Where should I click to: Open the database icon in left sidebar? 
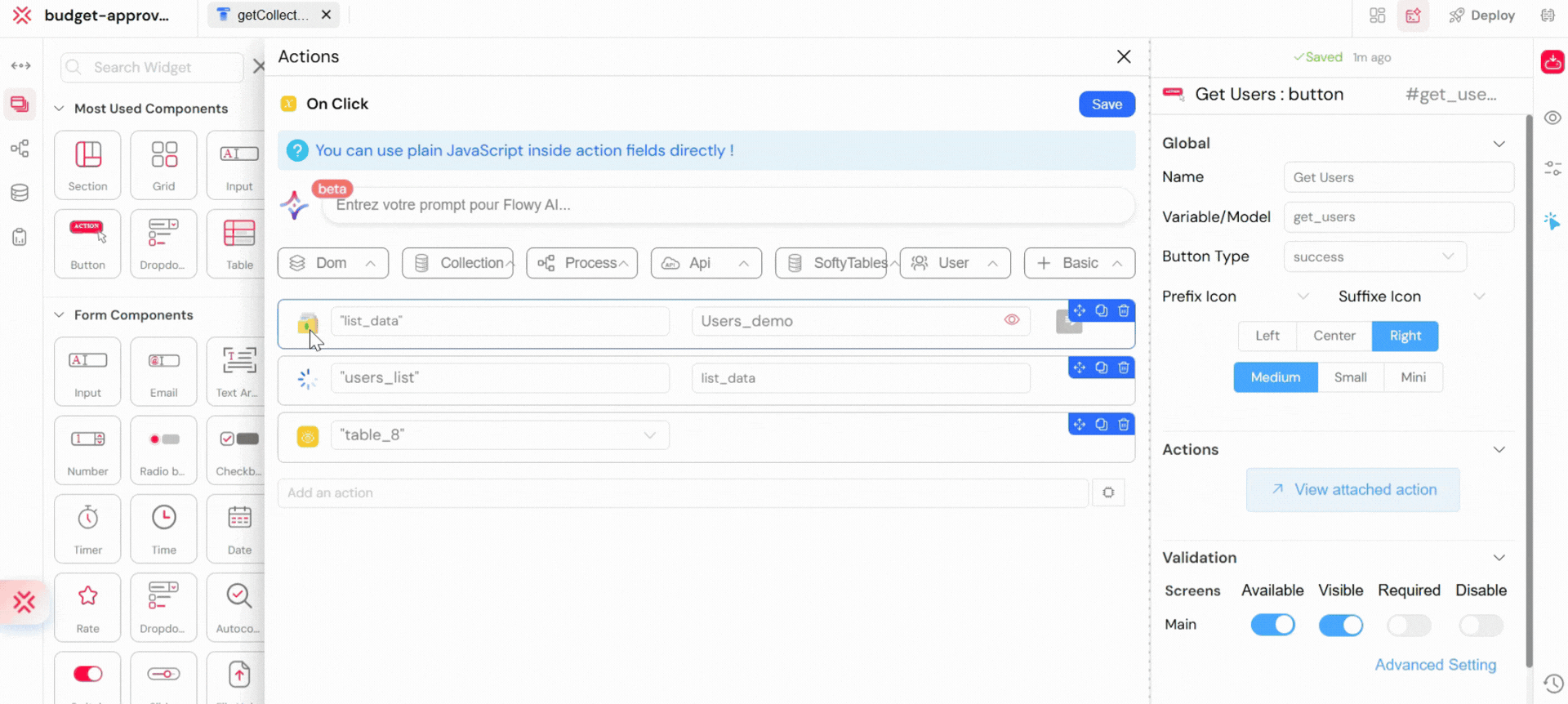[x=20, y=193]
